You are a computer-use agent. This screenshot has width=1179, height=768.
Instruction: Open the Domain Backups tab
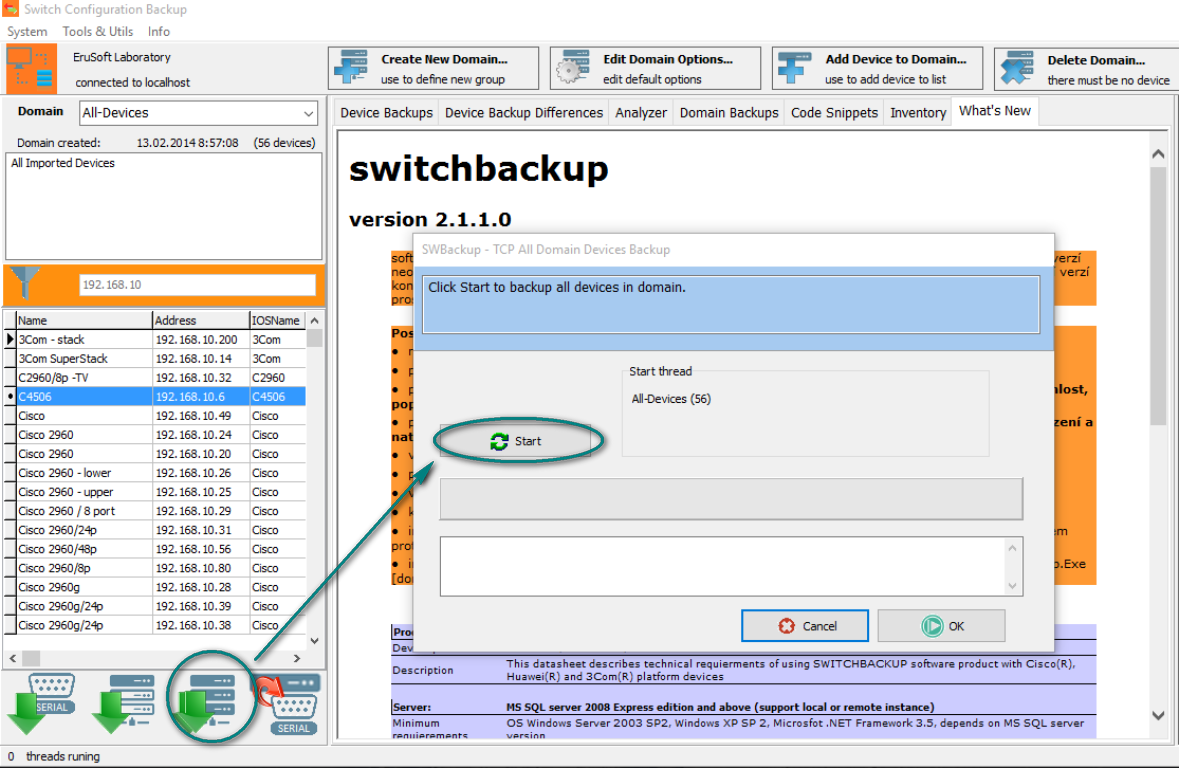(729, 113)
